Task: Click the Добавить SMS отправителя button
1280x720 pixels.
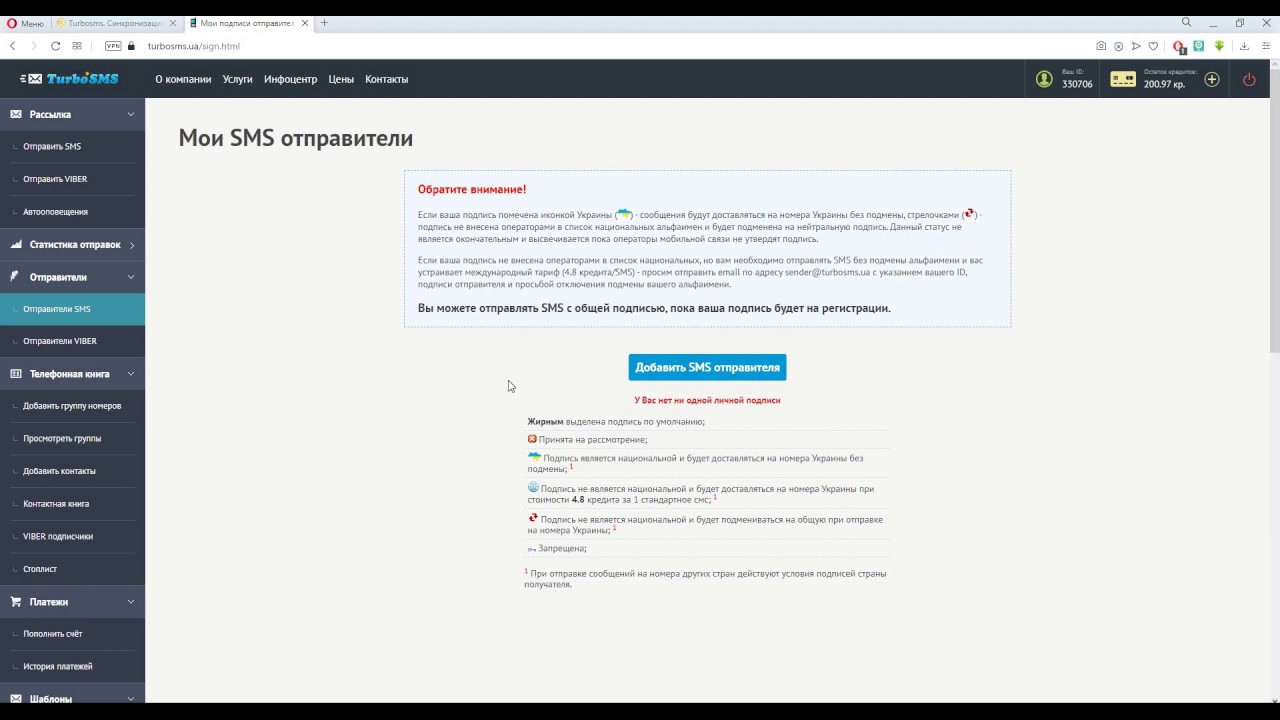Action: coord(707,367)
